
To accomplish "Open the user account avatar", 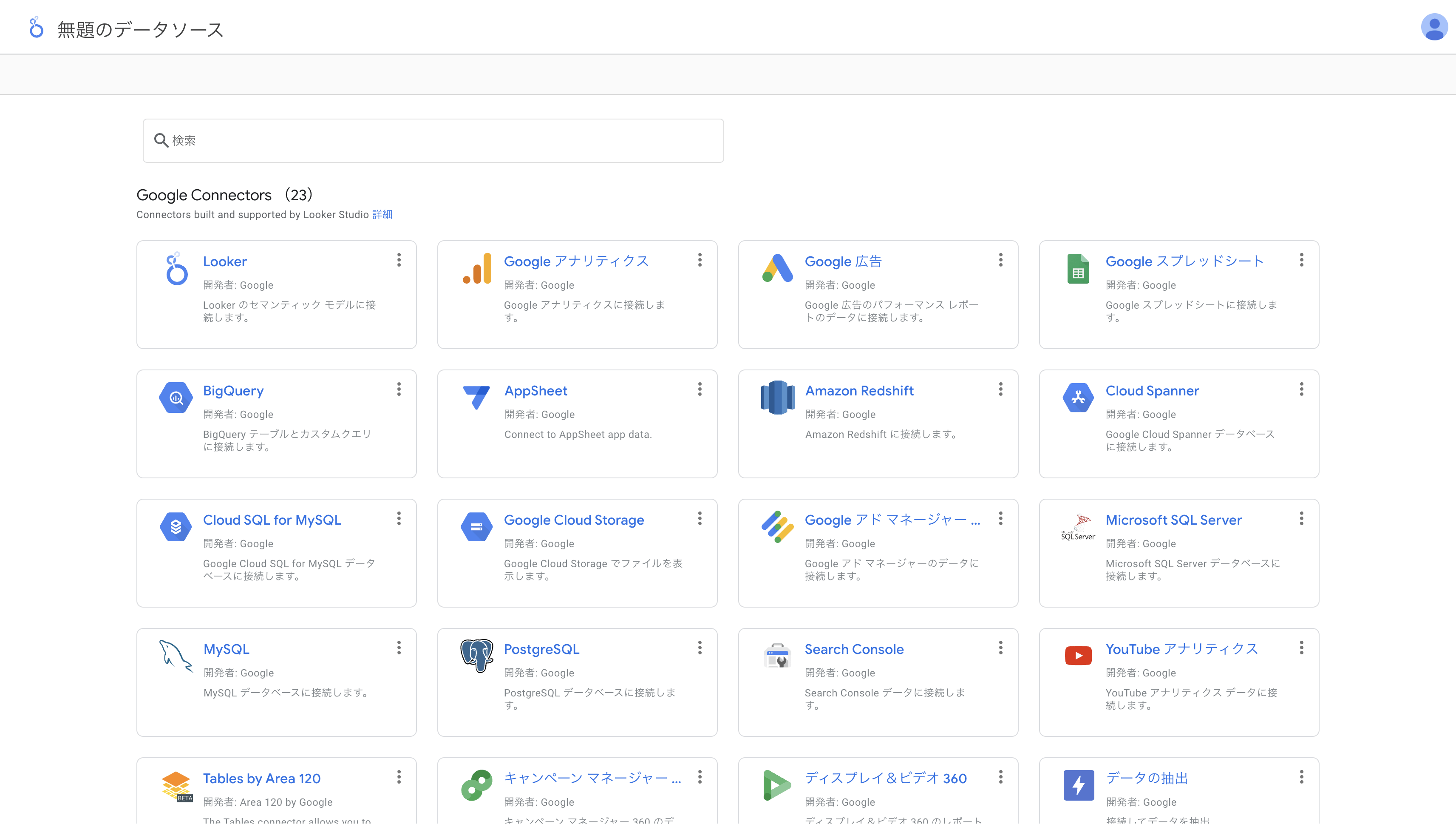I will click(1434, 28).
